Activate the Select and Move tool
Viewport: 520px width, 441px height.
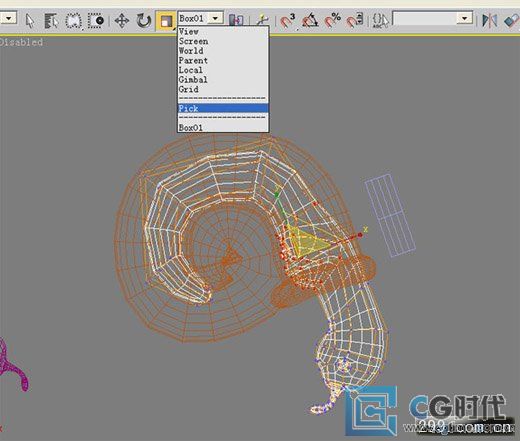click(122, 21)
